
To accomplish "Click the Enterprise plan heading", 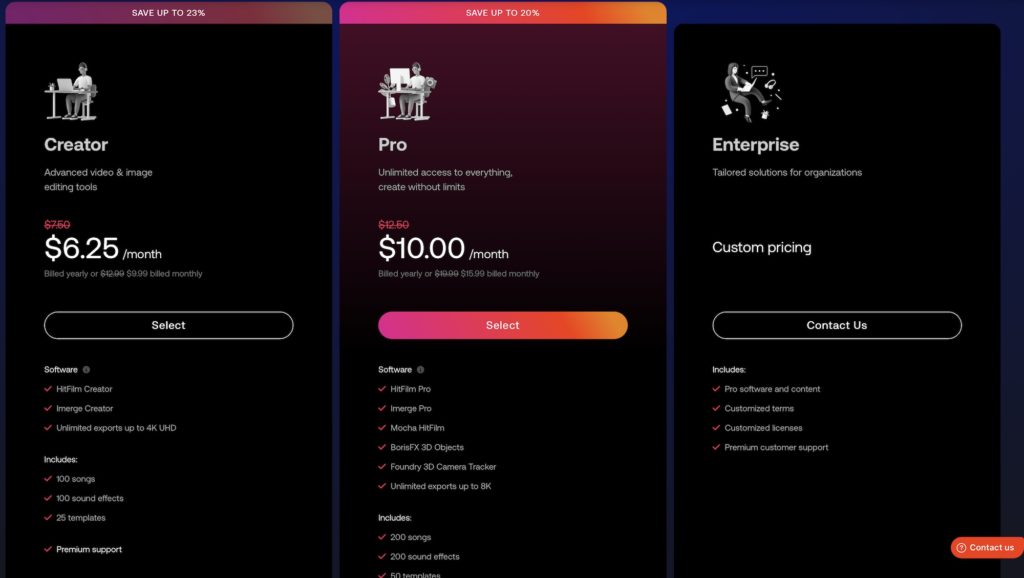I will click(x=756, y=144).
